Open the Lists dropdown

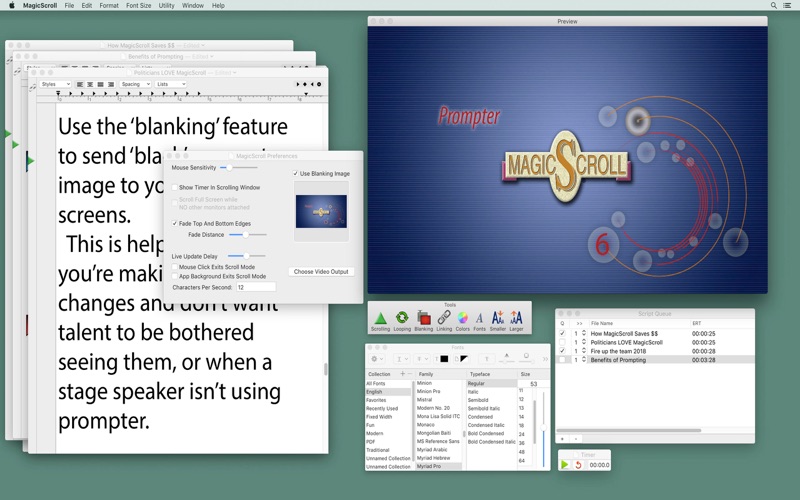(x=170, y=84)
